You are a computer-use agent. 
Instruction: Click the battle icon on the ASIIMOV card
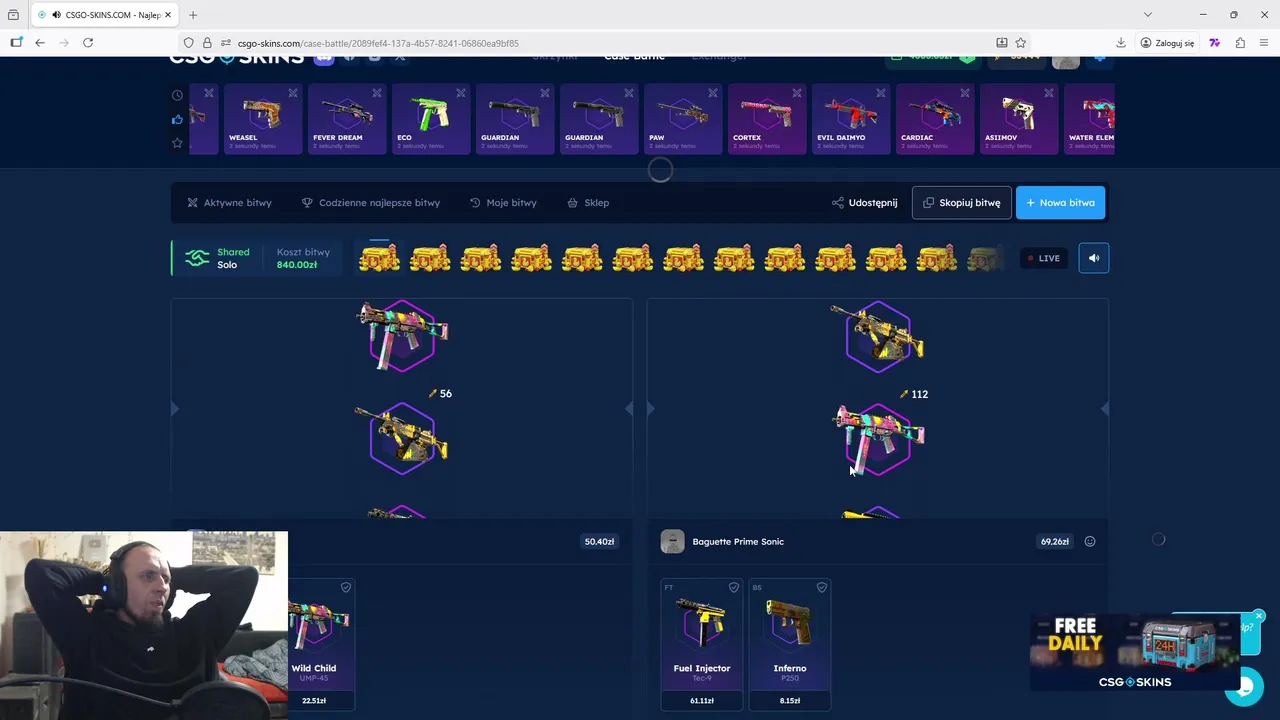pyautogui.click(x=1049, y=93)
